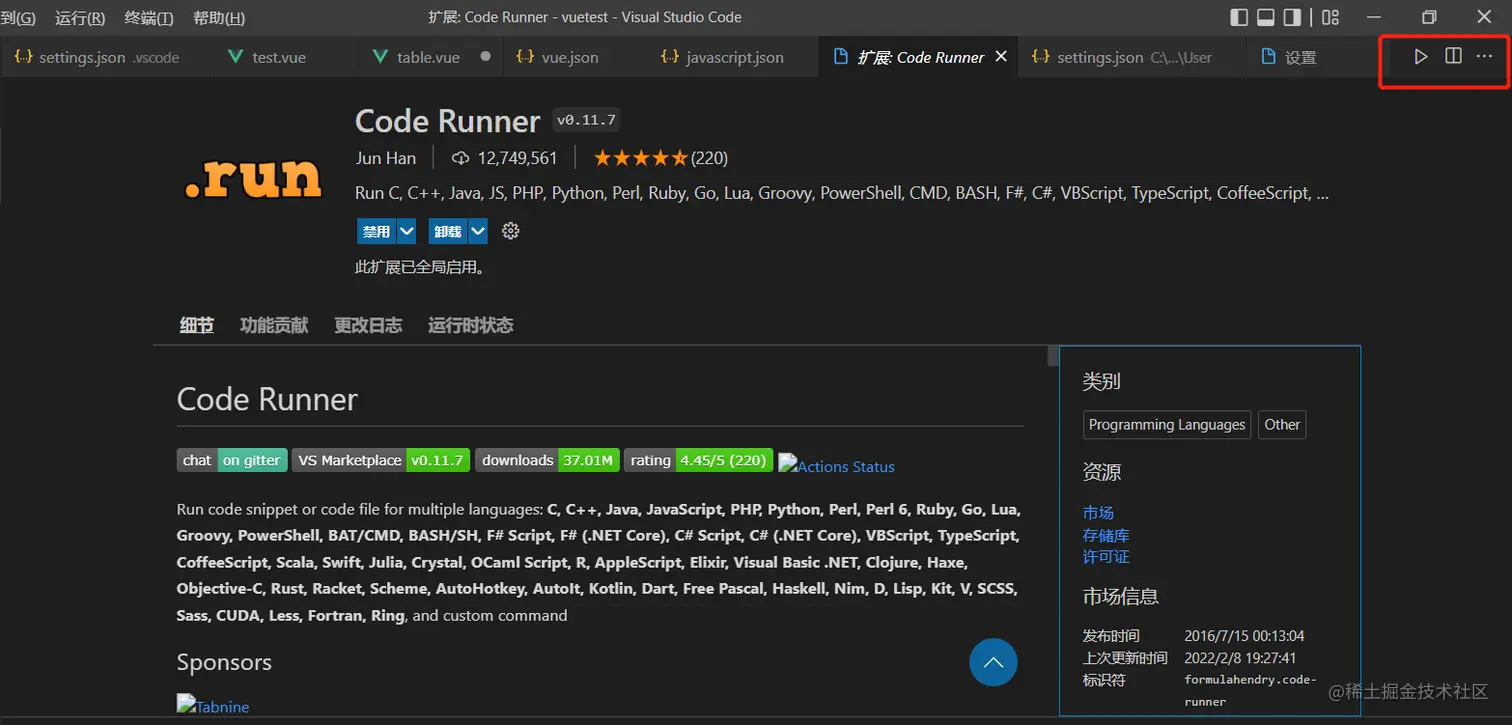Click the rating 4.45/5 (220) badge
Screen dimensions: 1512x725
(x=699, y=460)
